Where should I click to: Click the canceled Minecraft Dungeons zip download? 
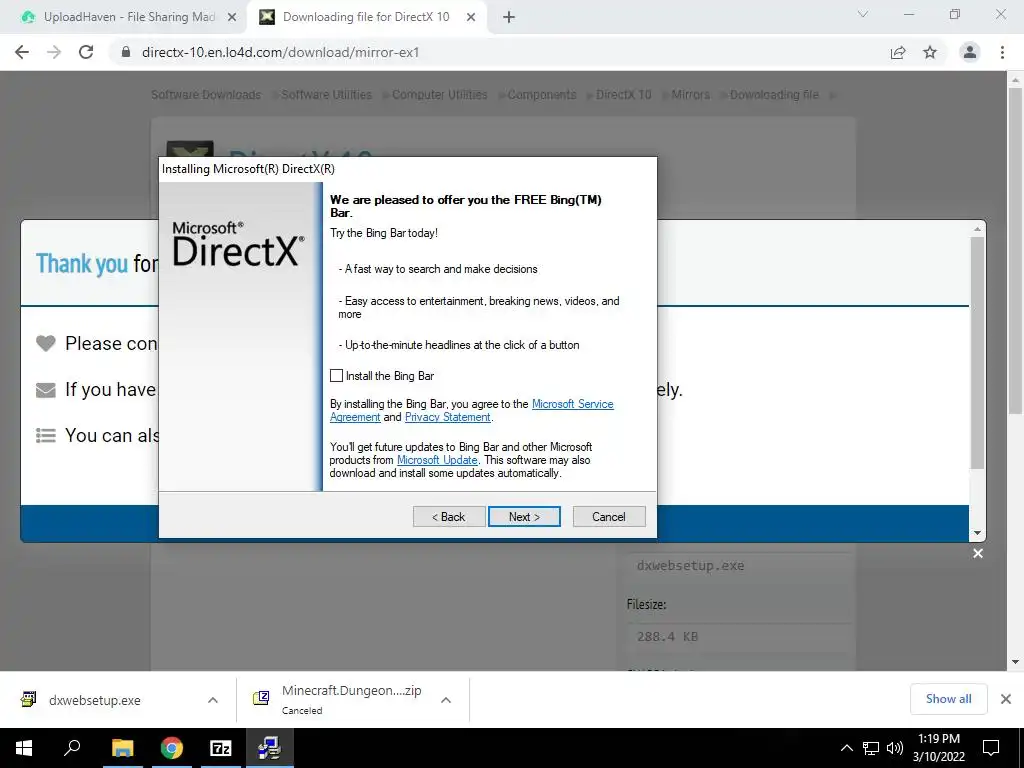tap(340, 699)
